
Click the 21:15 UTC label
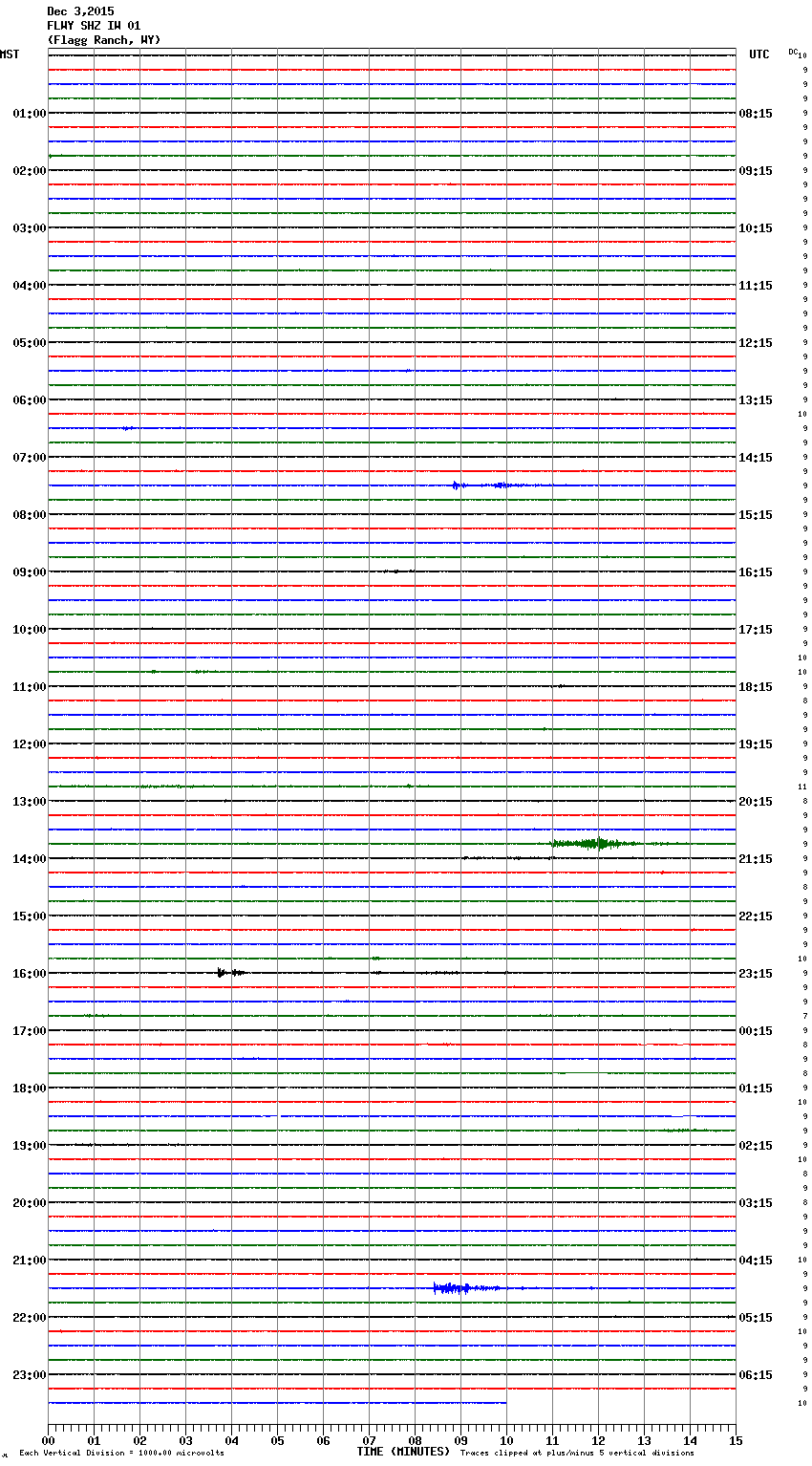coord(756,859)
